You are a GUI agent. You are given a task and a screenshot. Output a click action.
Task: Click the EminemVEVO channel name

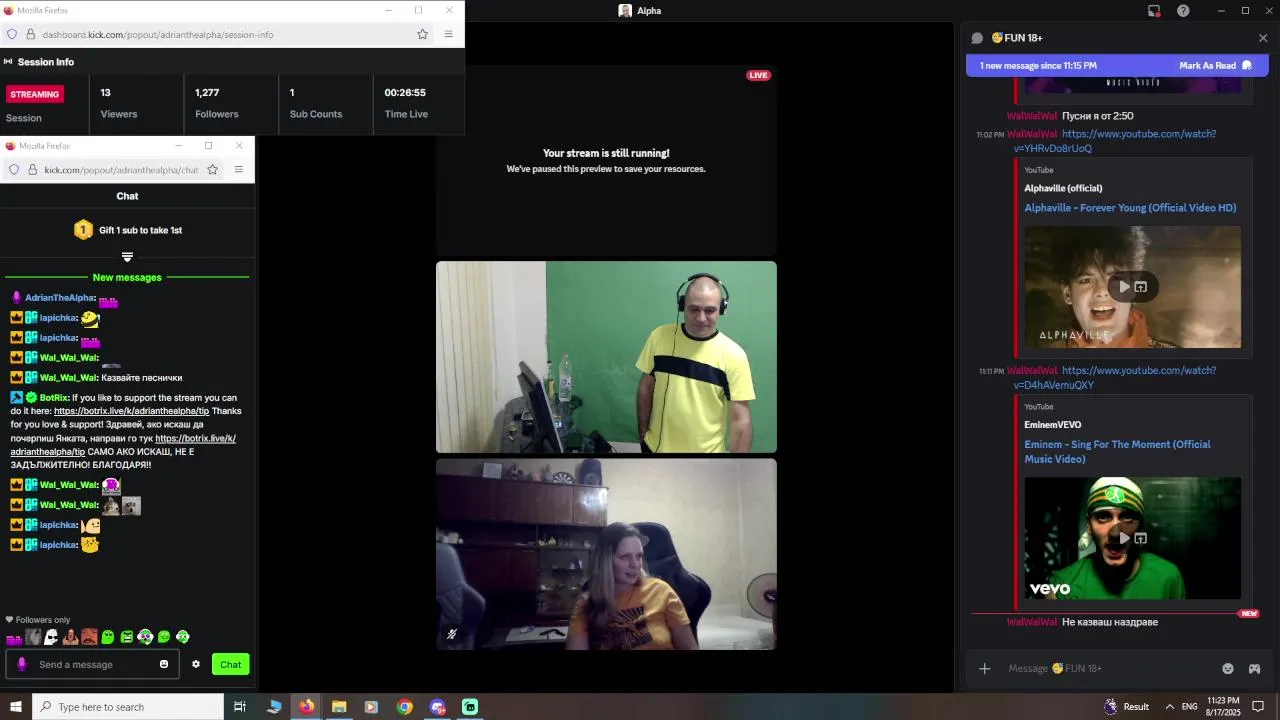(x=1052, y=425)
